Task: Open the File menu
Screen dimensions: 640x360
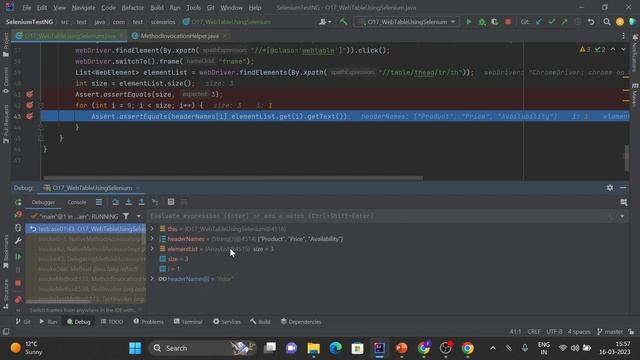Action: click(x=27, y=8)
